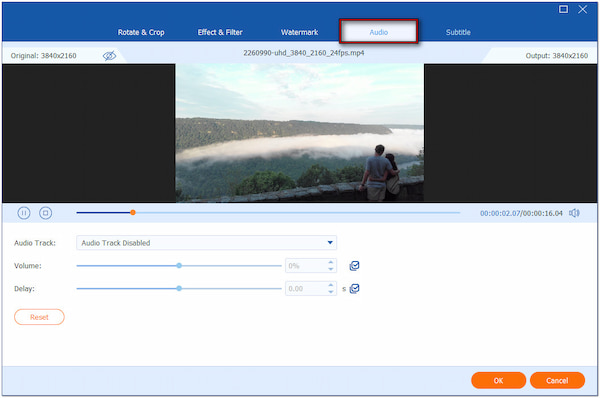Image resolution: width=600 pixels, height=398 pixels.
Task: Click the playback time 00:00:02.07/00:00:16.04
Action: (x=521, y=213)
